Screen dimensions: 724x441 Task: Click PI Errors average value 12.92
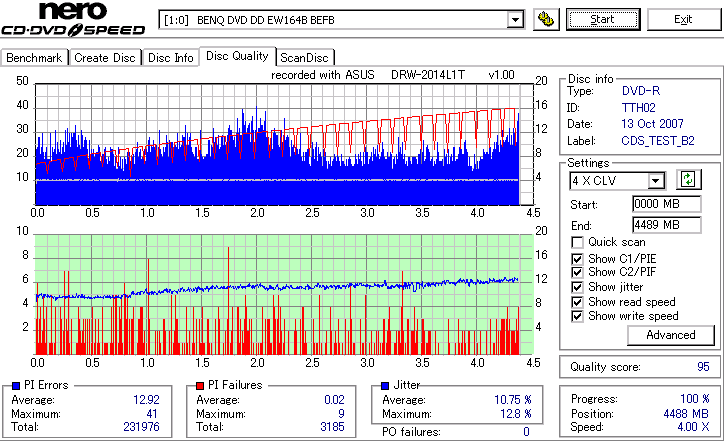coord(146,400)
